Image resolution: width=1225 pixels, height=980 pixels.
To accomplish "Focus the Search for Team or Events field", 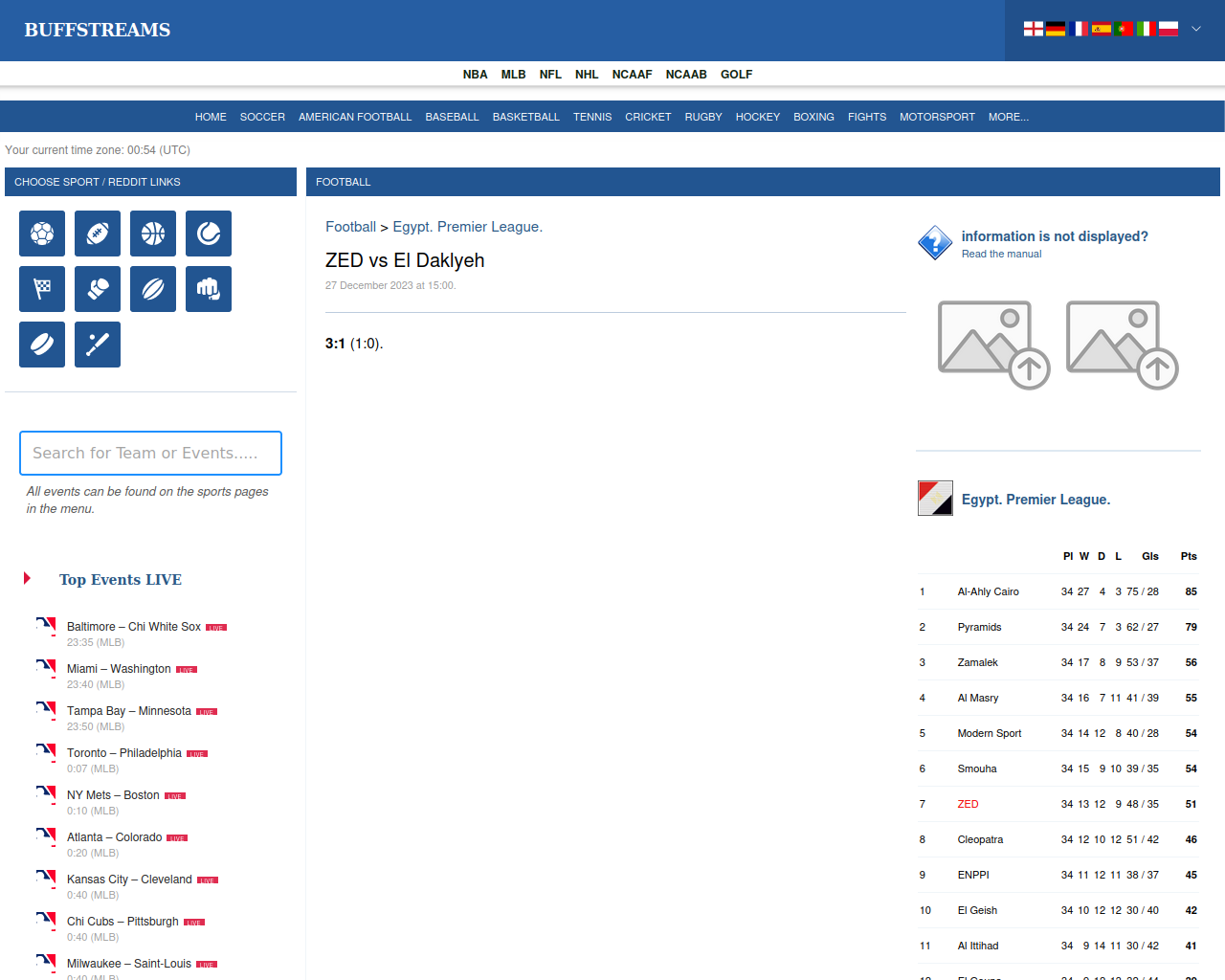I will click(x=150, y=453).
